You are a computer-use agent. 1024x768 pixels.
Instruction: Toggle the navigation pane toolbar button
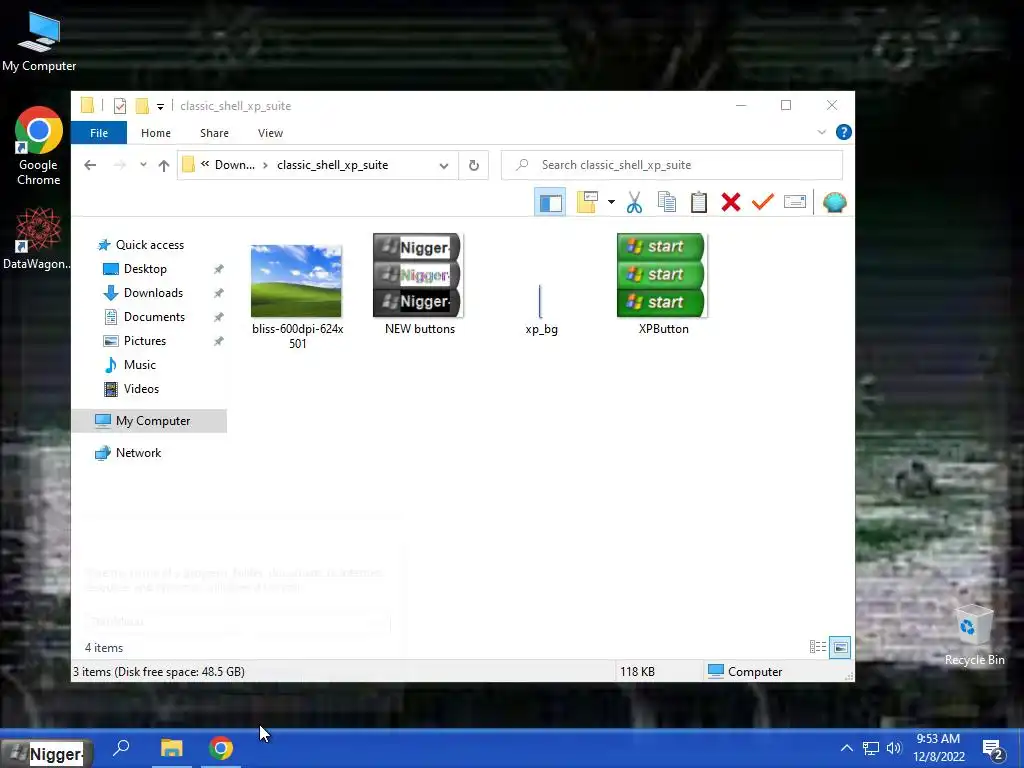(550, 202)
